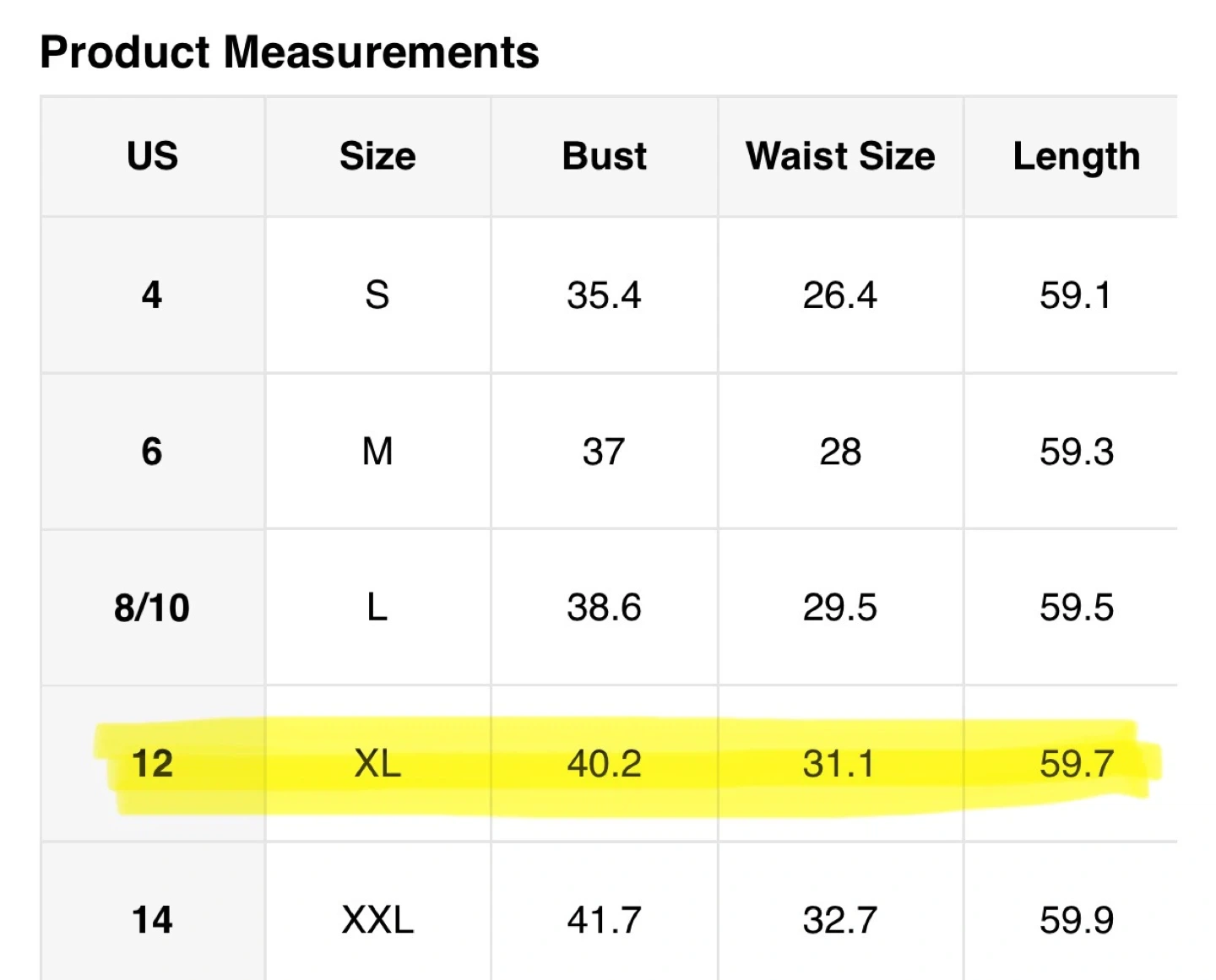The image size is (1216, 980).
Task: Click the US size 4 cell
Action: [152, 295]
